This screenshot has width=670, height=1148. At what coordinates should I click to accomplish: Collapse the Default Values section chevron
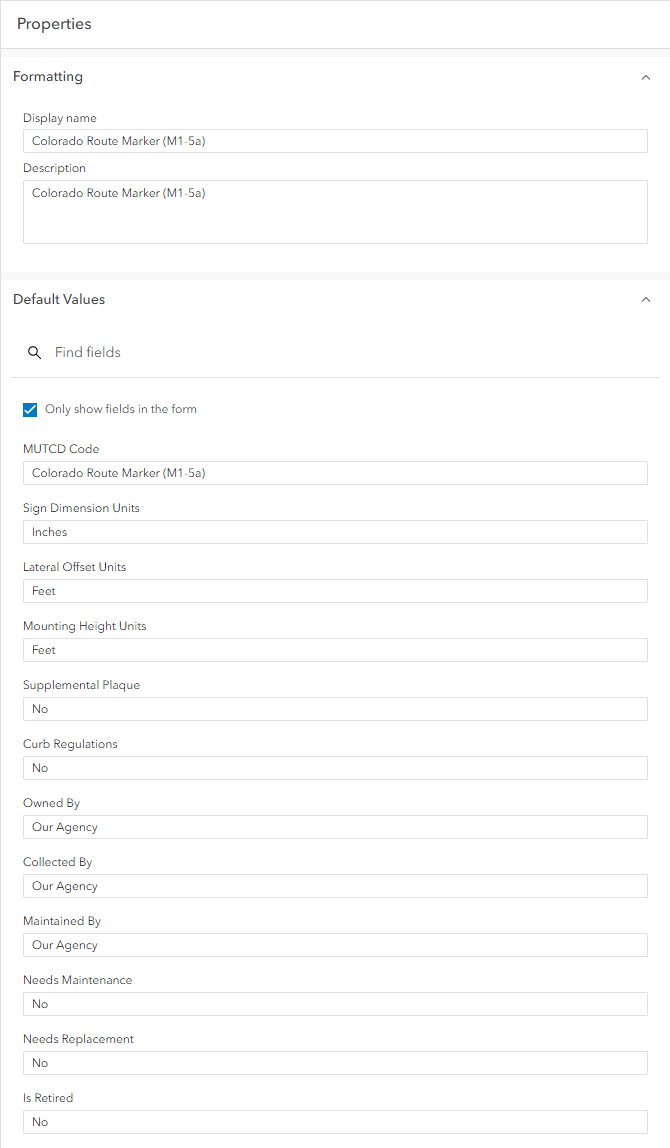click(x=645, y=299)
